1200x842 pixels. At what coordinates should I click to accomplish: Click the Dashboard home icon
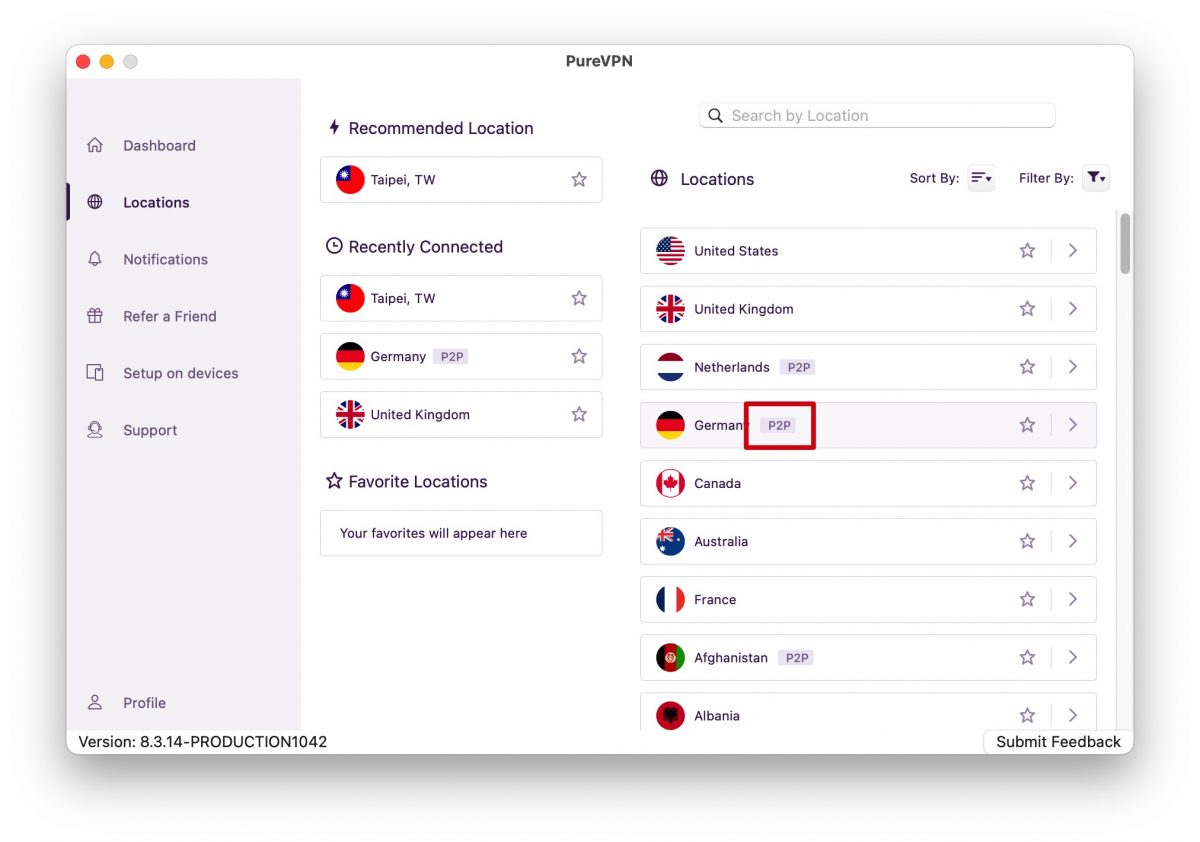coord(95,145)
